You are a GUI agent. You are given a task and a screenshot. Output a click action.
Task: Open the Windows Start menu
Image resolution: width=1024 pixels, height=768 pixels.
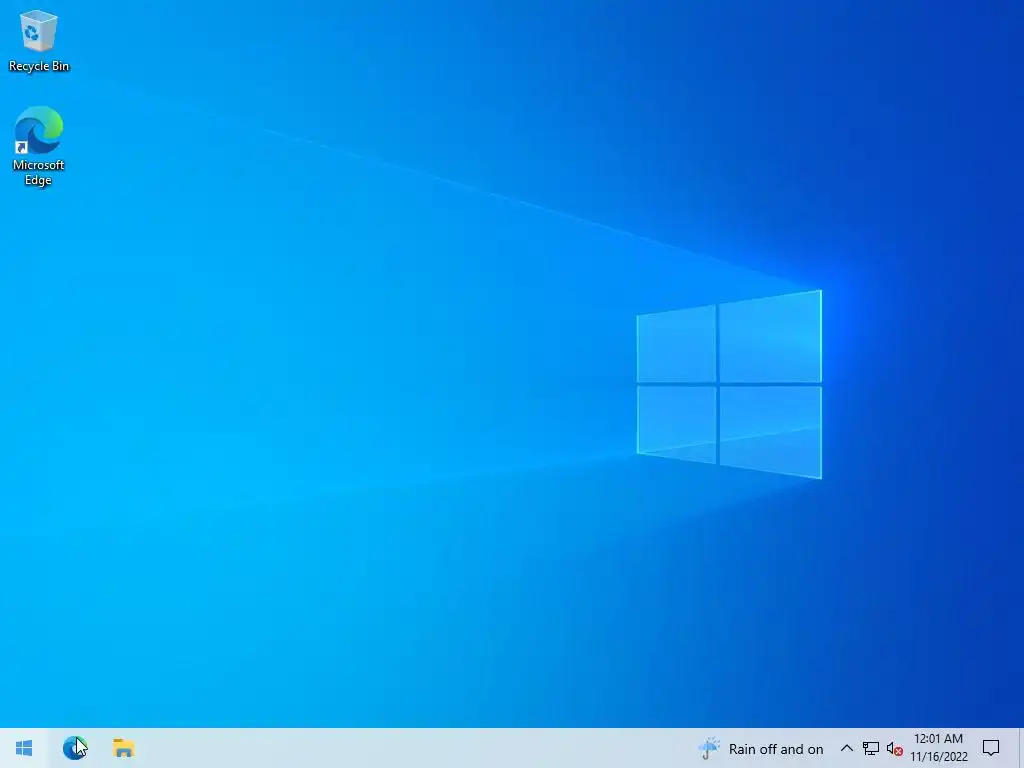coord(24,748)
